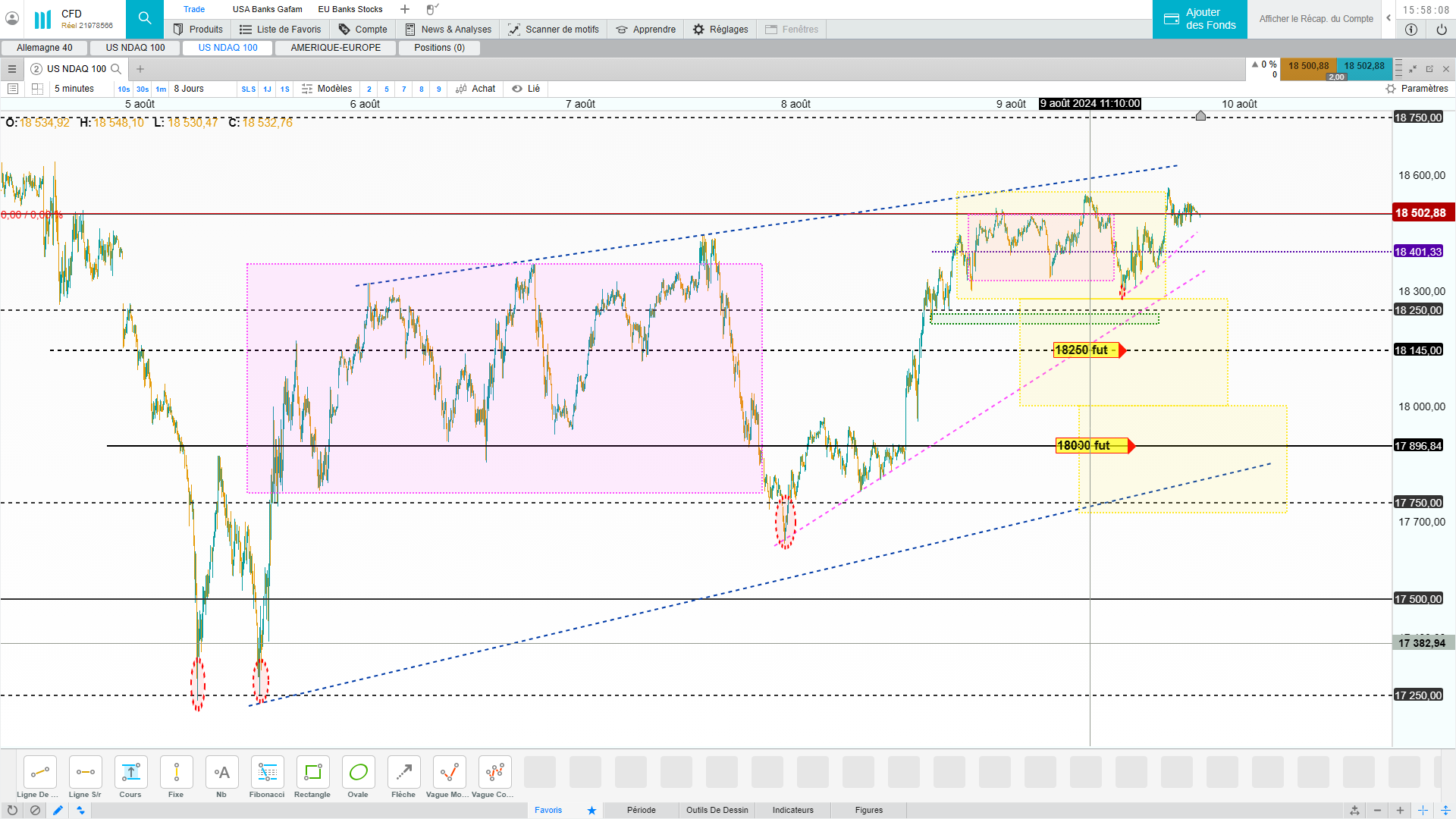Open the 8 Jours range dropdown
Image resolution: width=1456 pixels, height=819 pixels.
(189, 89)
